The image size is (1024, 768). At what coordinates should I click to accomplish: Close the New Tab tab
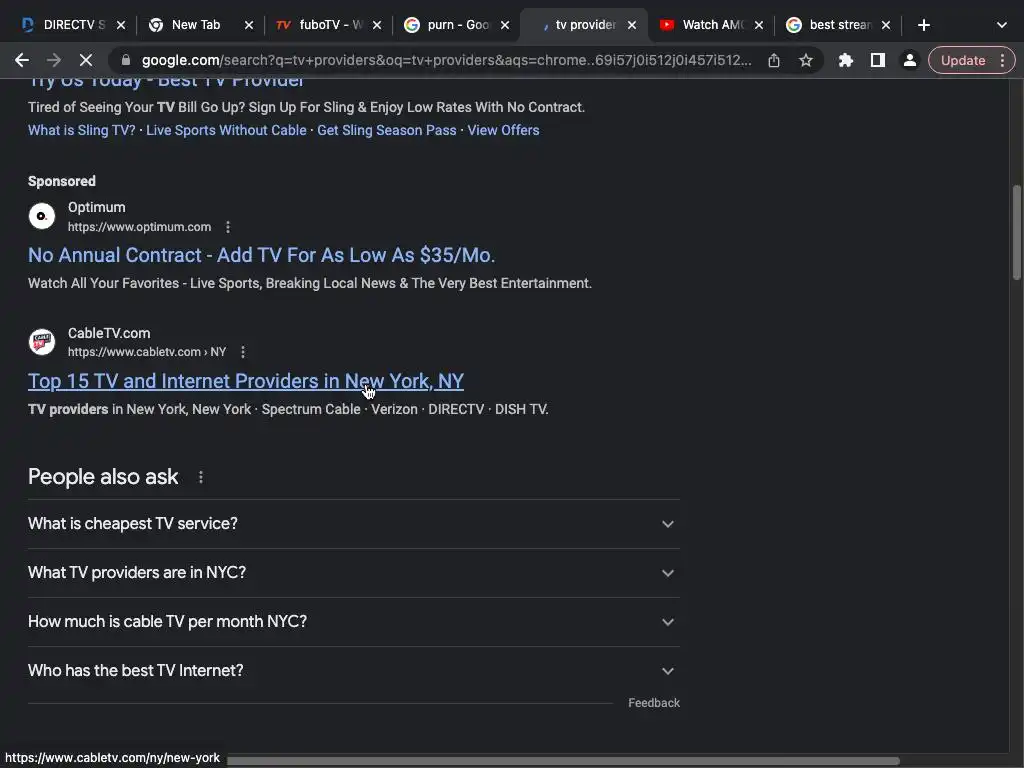(249, 25)
